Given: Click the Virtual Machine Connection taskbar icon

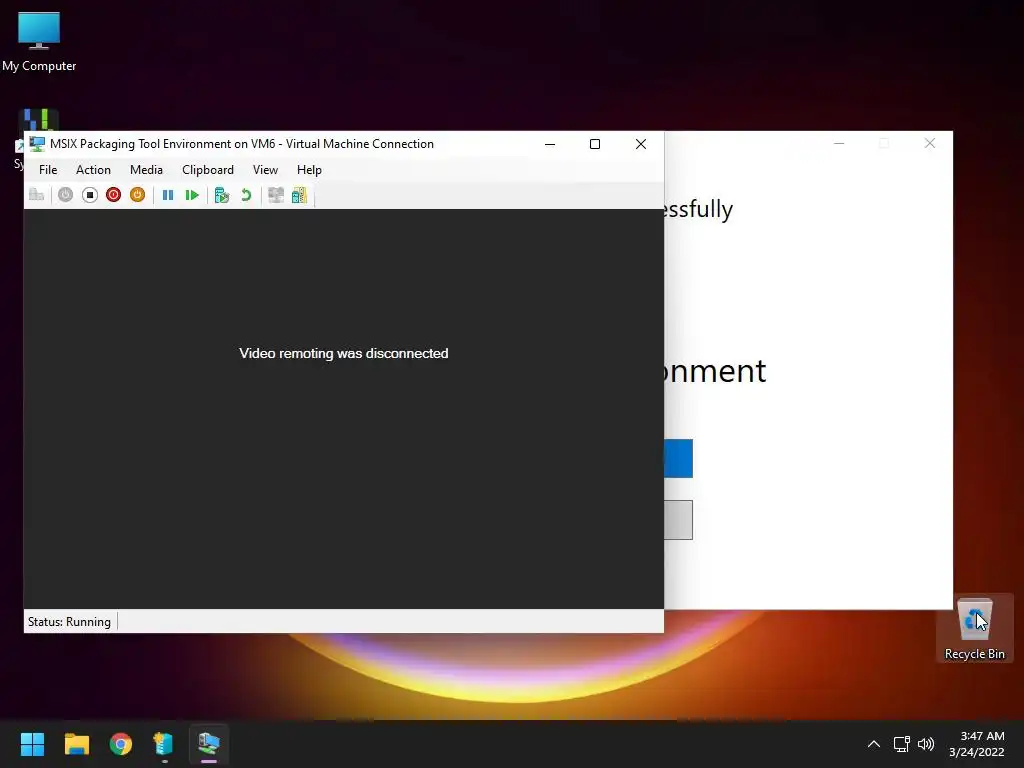Looking at the screenshot, I should (x=209, y=744).
